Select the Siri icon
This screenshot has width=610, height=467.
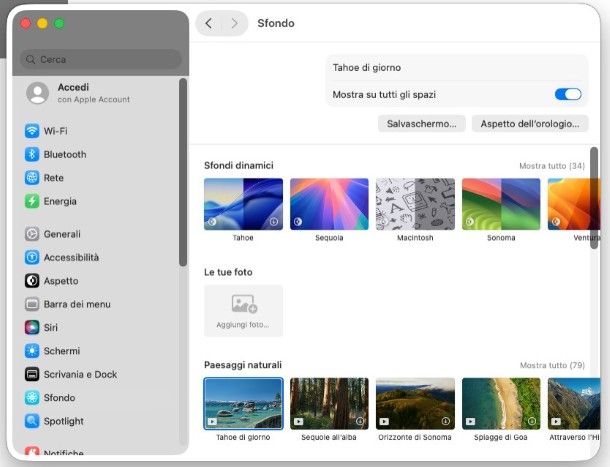(x=32, y=327)
